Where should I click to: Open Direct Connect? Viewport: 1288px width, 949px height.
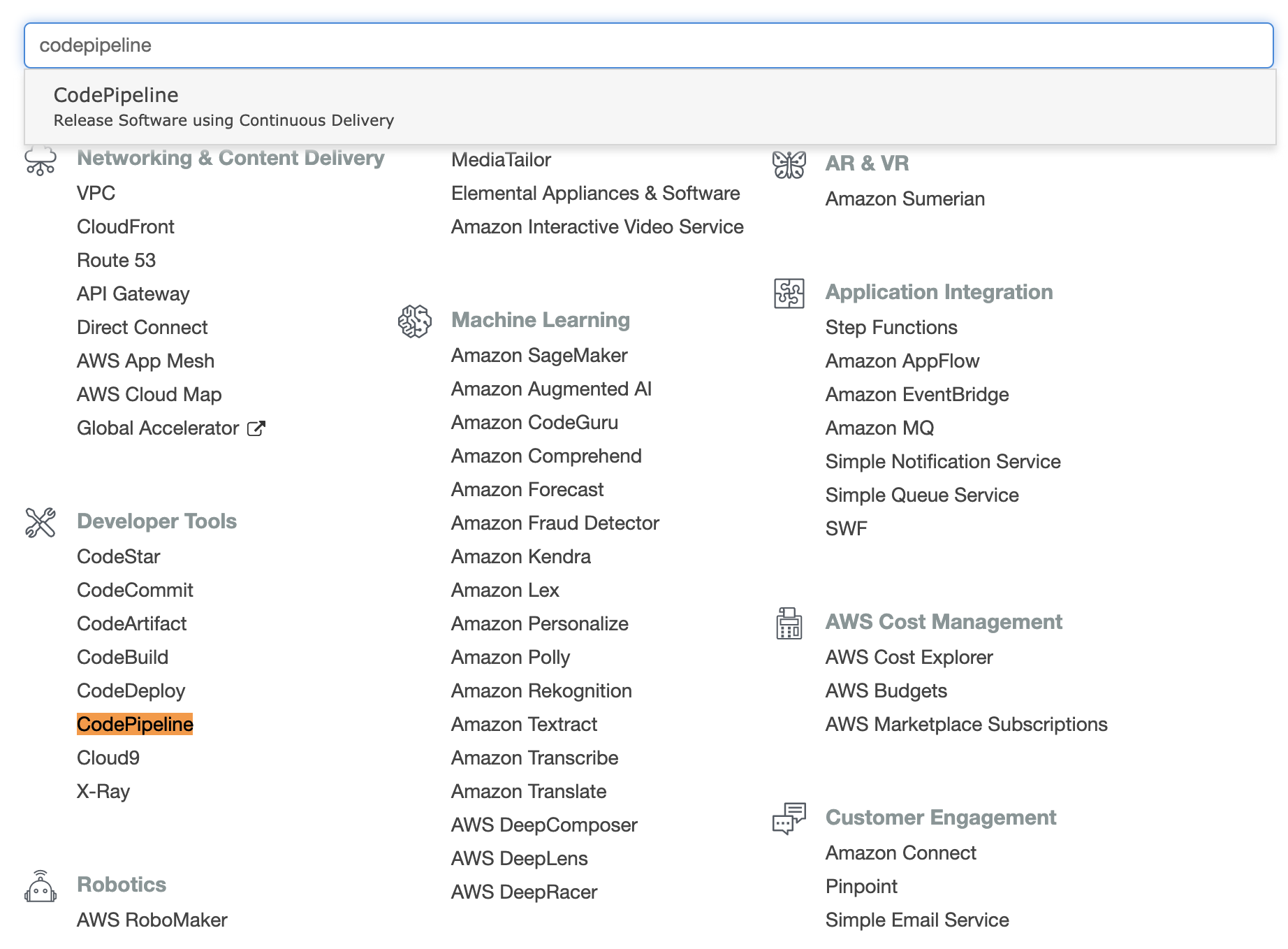142,327
